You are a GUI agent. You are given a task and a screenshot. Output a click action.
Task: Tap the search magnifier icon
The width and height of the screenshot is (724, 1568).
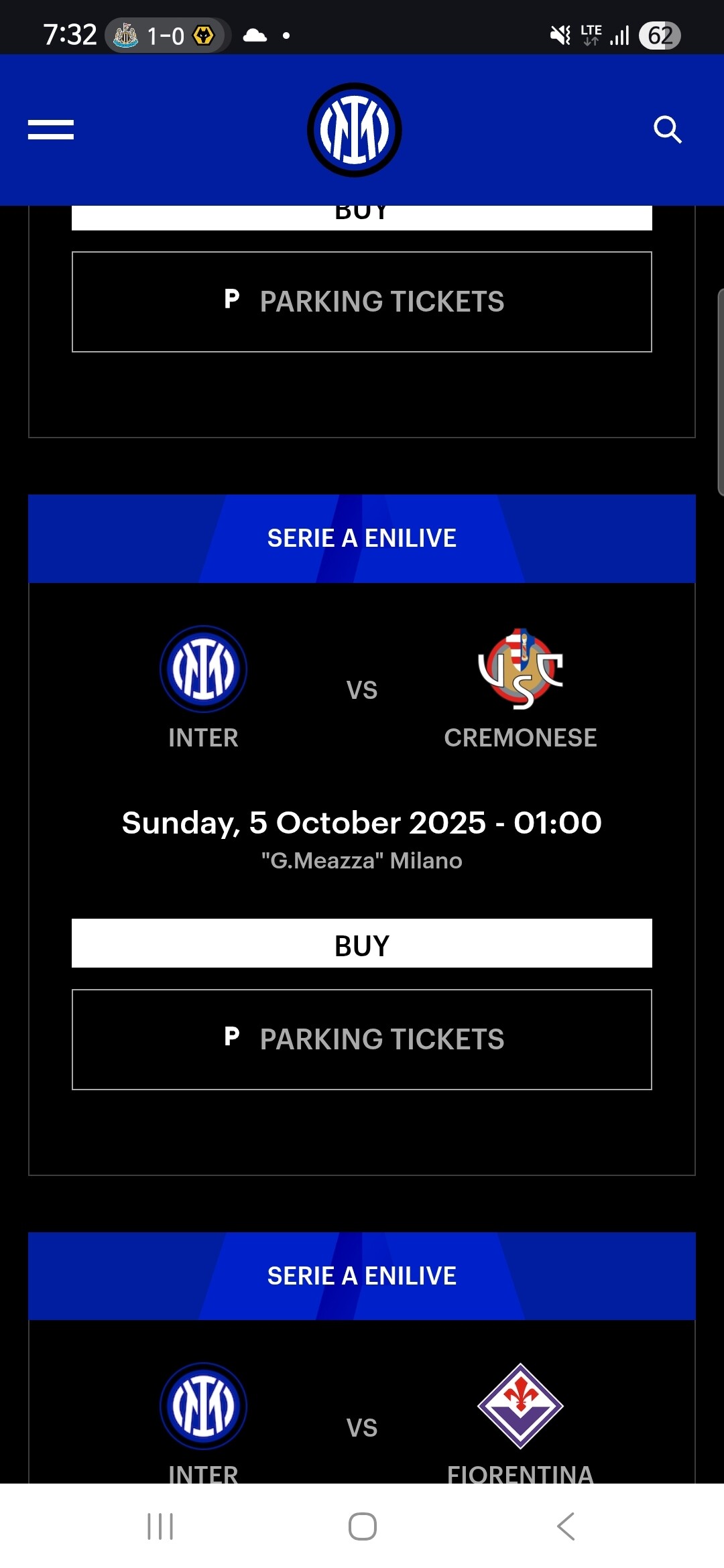[x=667, y=130]
